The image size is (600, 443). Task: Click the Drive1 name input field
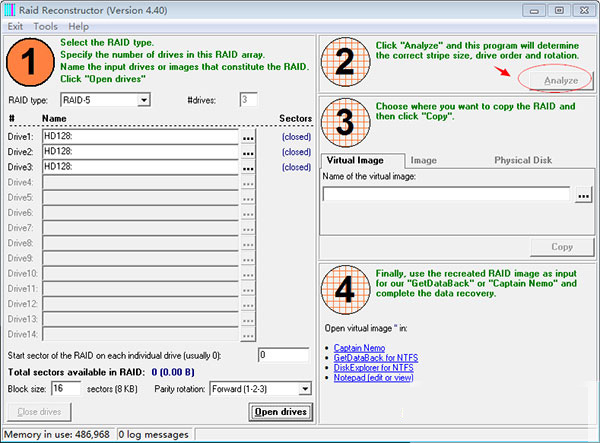pyautogui.click(x=140, y=137)
